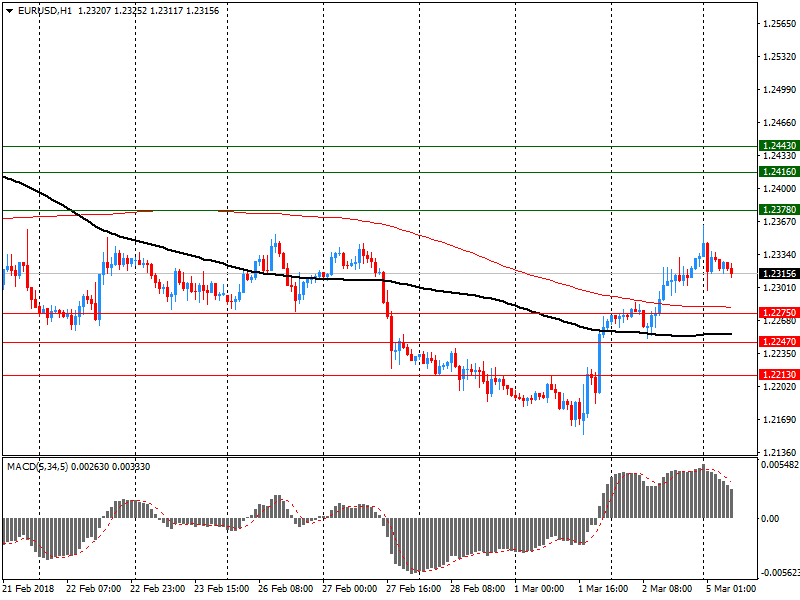Click the 28 Feb 08:00 time label
This screenshot has height=600, width=800.
pos(478,589)
